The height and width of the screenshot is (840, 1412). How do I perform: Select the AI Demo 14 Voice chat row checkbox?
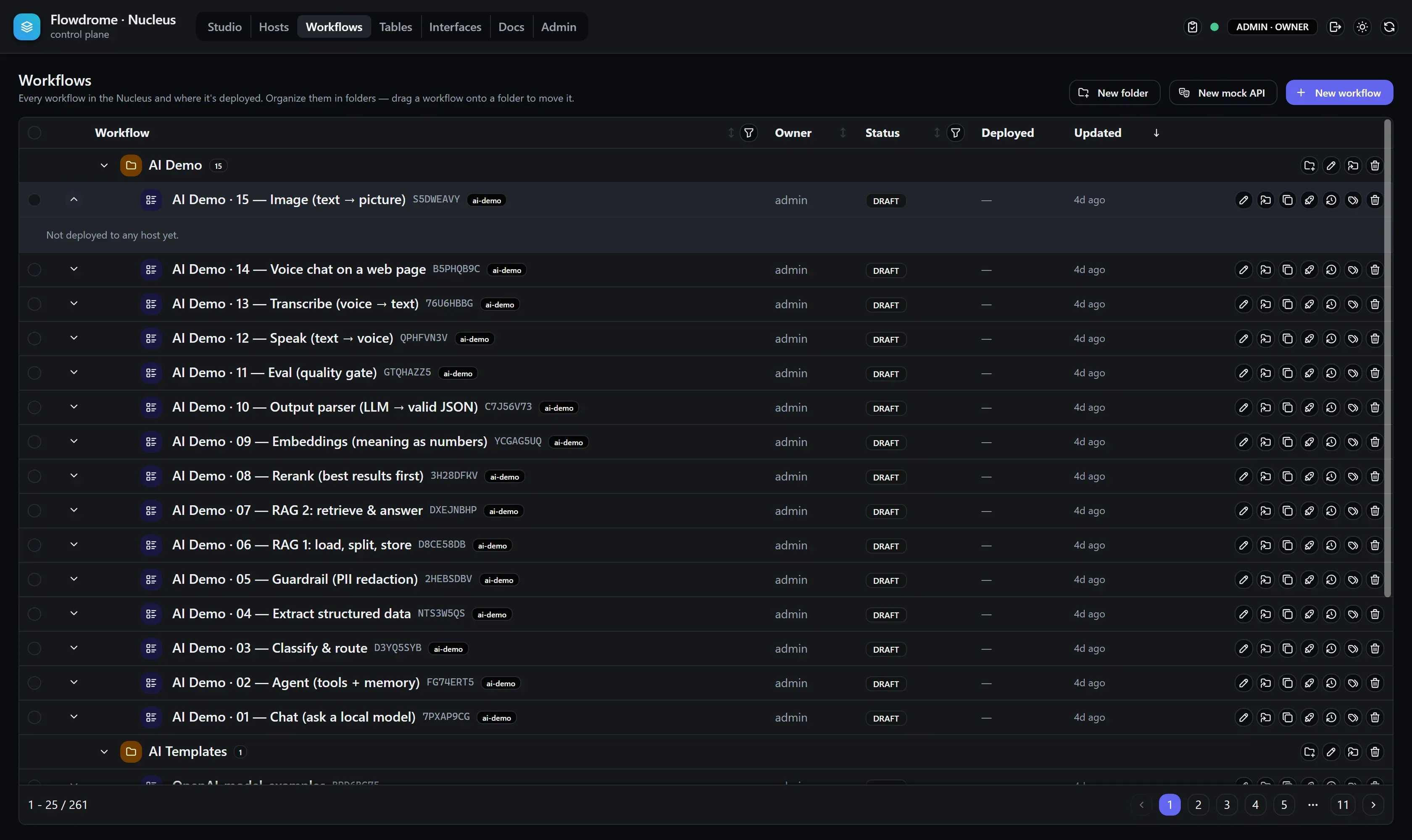point(34,270)
